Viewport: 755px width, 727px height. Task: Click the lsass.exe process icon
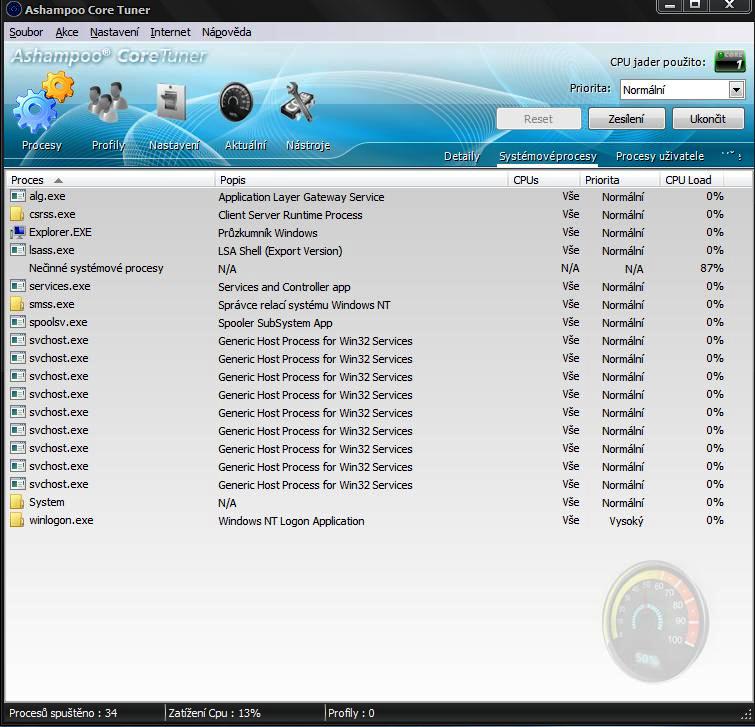18,250
